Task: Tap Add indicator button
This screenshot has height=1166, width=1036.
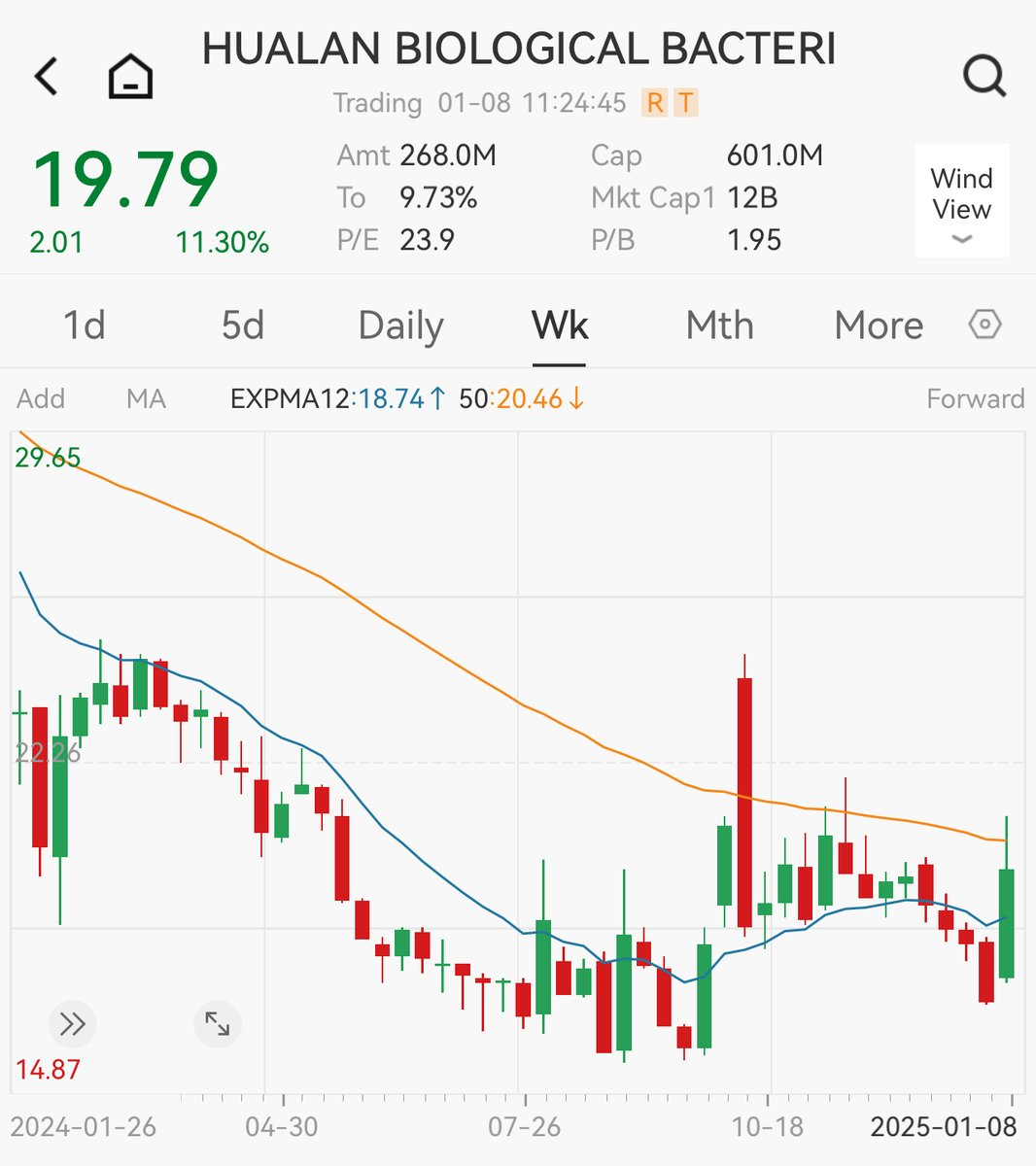Action: [41, 399]
